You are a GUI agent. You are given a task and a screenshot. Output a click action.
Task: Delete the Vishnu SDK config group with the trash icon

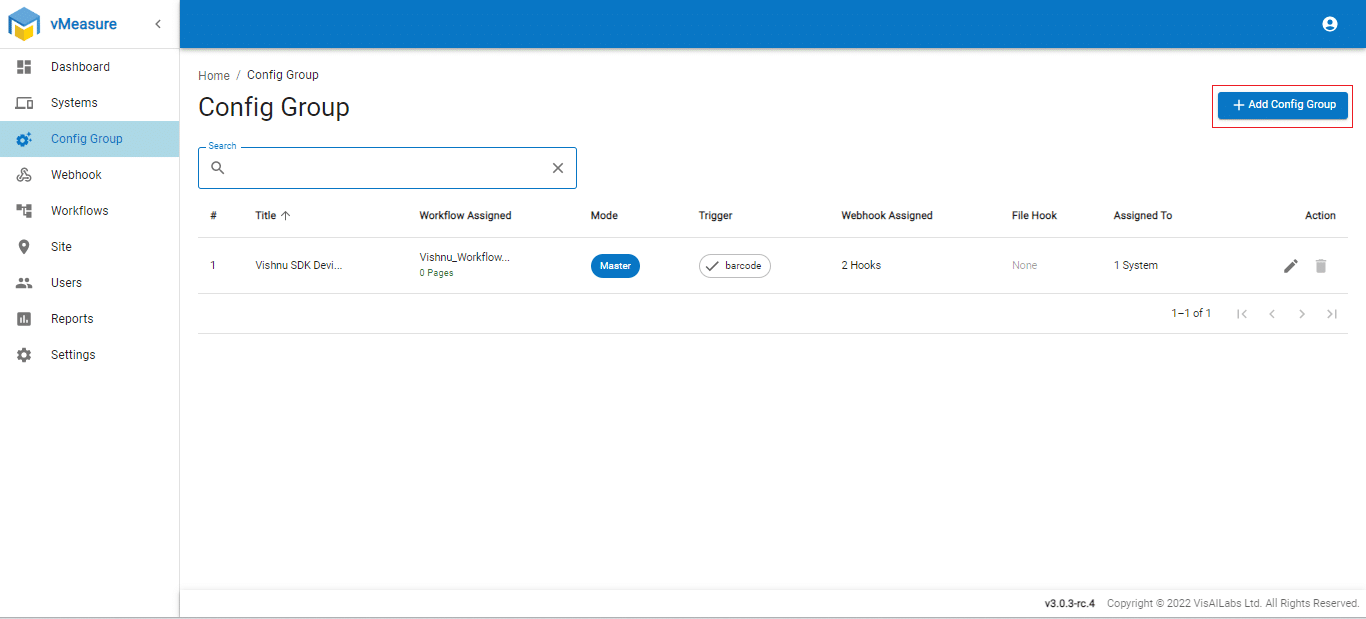pos(1321,266)
